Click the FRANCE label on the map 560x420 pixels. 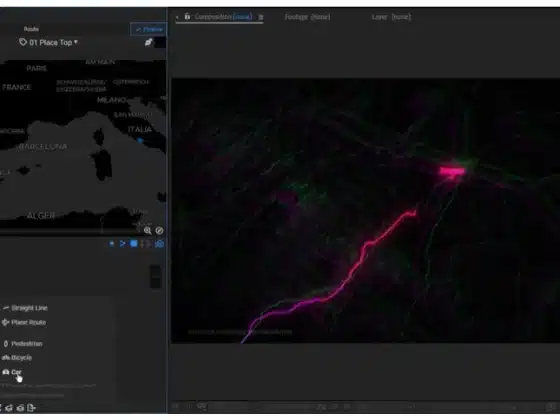click(x=17, y=87)
